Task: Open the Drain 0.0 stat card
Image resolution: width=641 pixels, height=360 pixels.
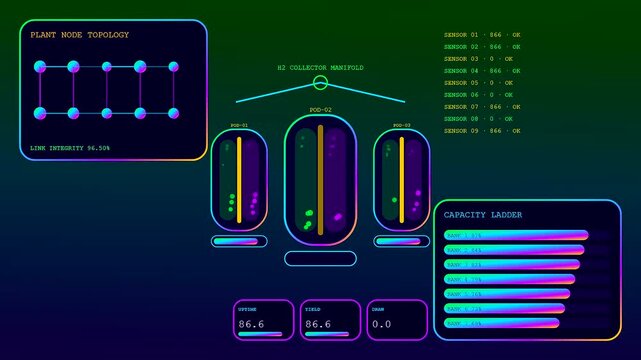Action: [397, 320]
